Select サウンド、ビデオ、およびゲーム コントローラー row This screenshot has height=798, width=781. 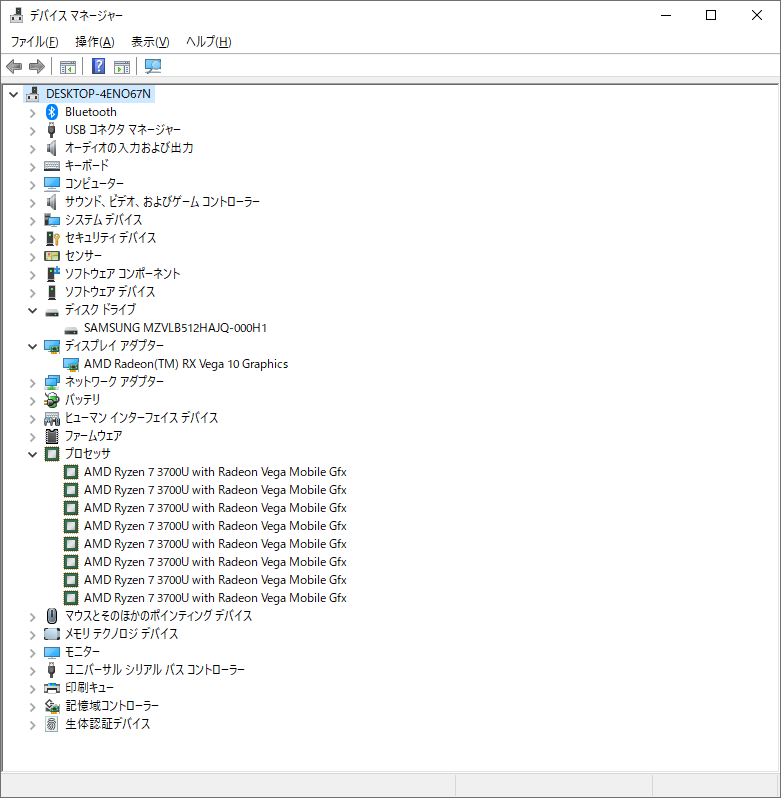click(x=162, y=202)
